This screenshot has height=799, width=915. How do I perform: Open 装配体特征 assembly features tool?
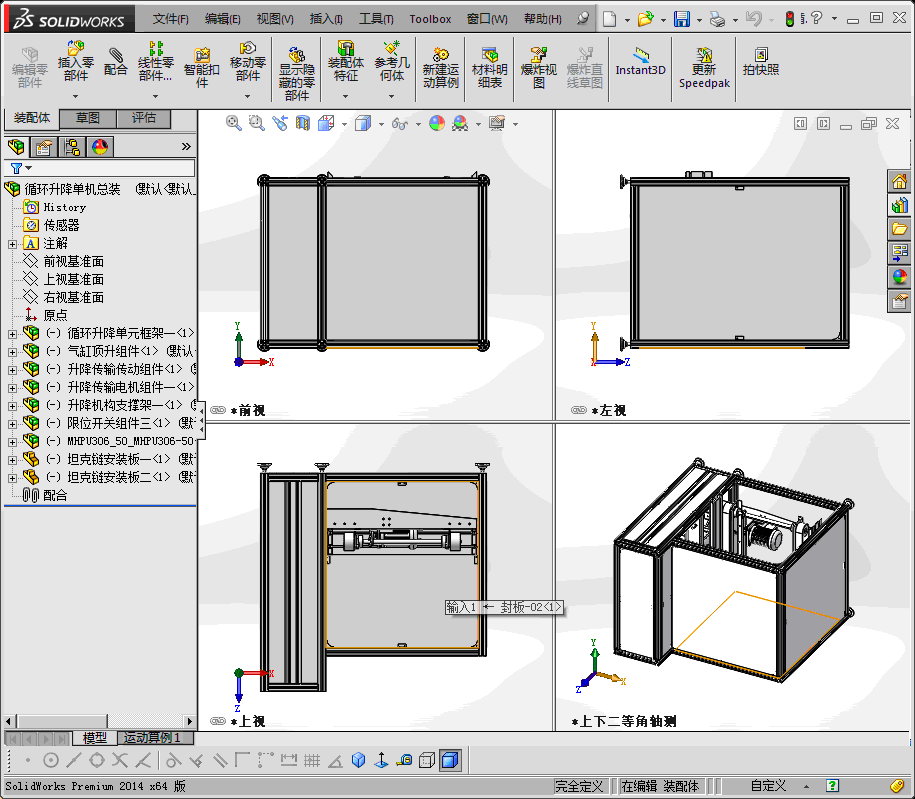(345, 61)
